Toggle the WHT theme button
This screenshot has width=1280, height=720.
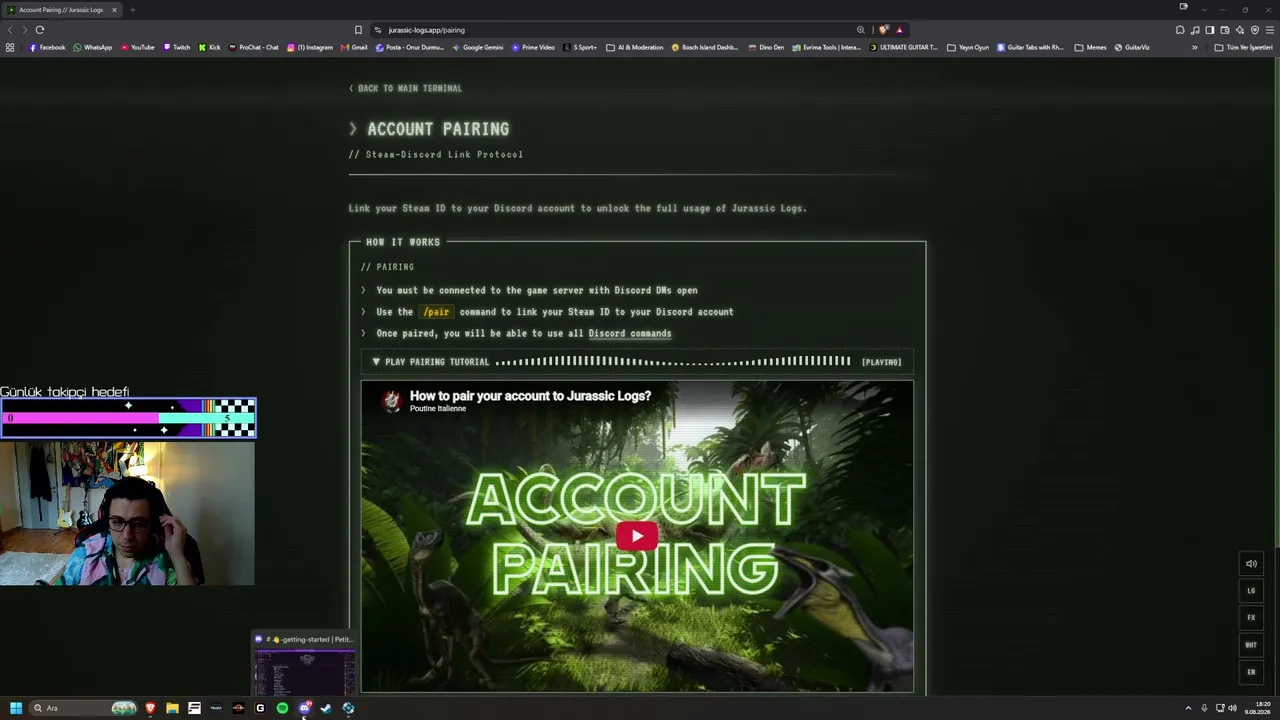click(1251, 645)
